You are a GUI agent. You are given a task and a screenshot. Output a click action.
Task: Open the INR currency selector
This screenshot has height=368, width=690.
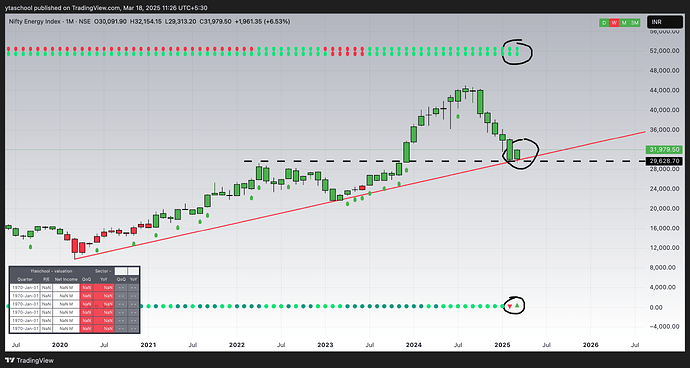pos(664,22)
